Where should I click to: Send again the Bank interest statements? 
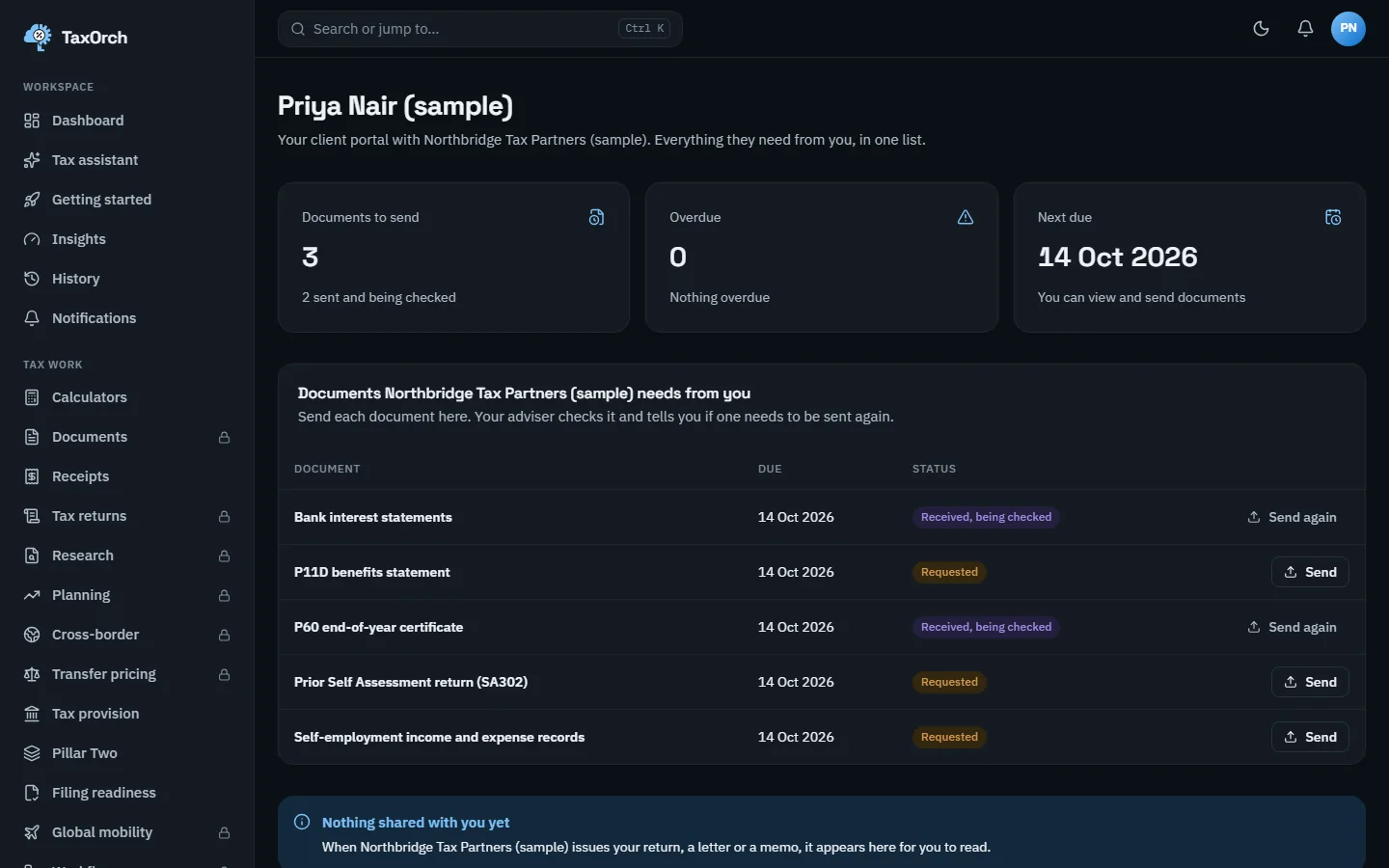pyautogui.click(x=1292, y=517)
